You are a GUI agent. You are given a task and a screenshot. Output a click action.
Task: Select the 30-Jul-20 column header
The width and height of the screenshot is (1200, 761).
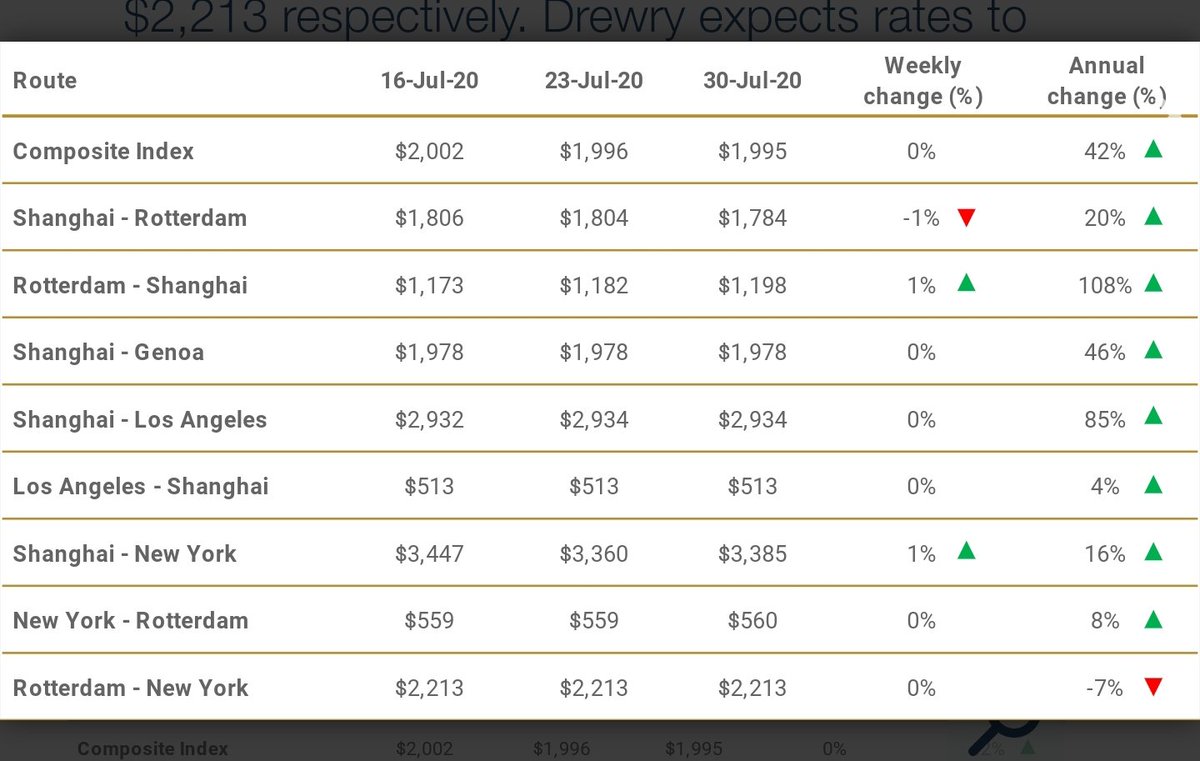click(752, 81)
